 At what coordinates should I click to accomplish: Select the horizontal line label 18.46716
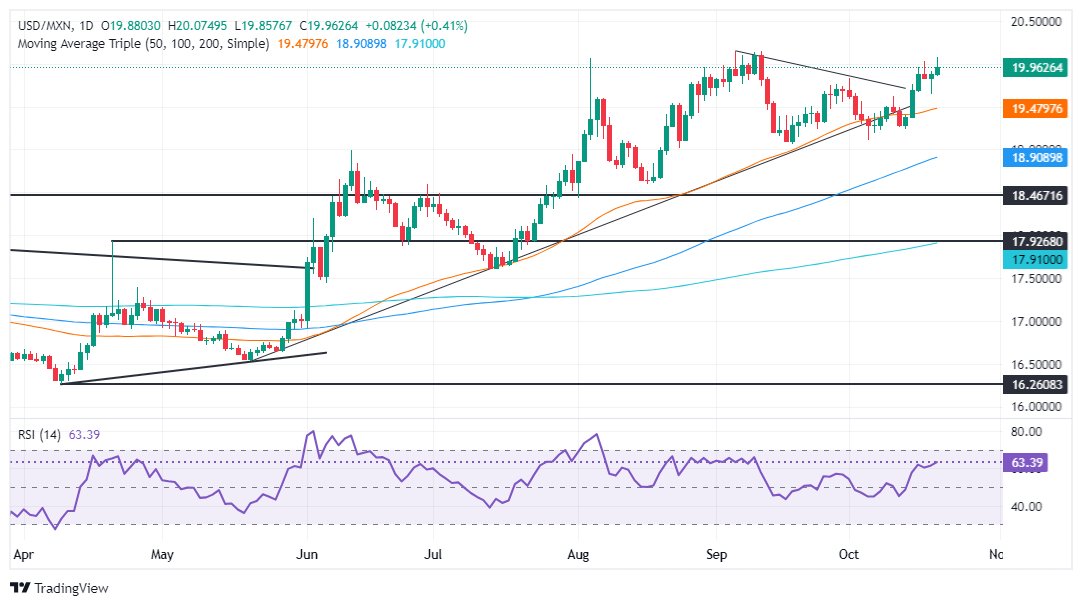pos(1036,196)
